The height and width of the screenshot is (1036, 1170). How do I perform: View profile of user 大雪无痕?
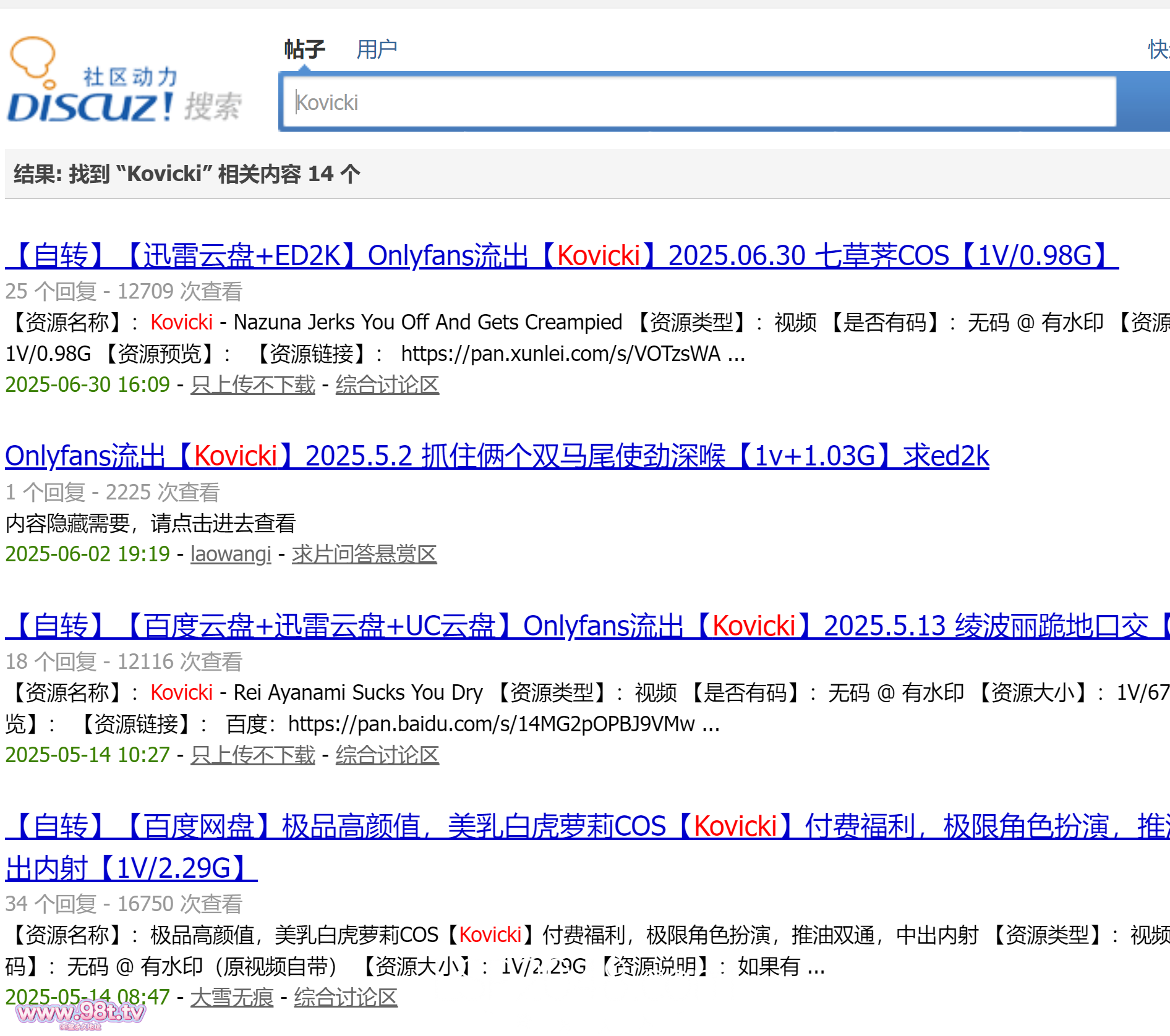coord(232,997)
